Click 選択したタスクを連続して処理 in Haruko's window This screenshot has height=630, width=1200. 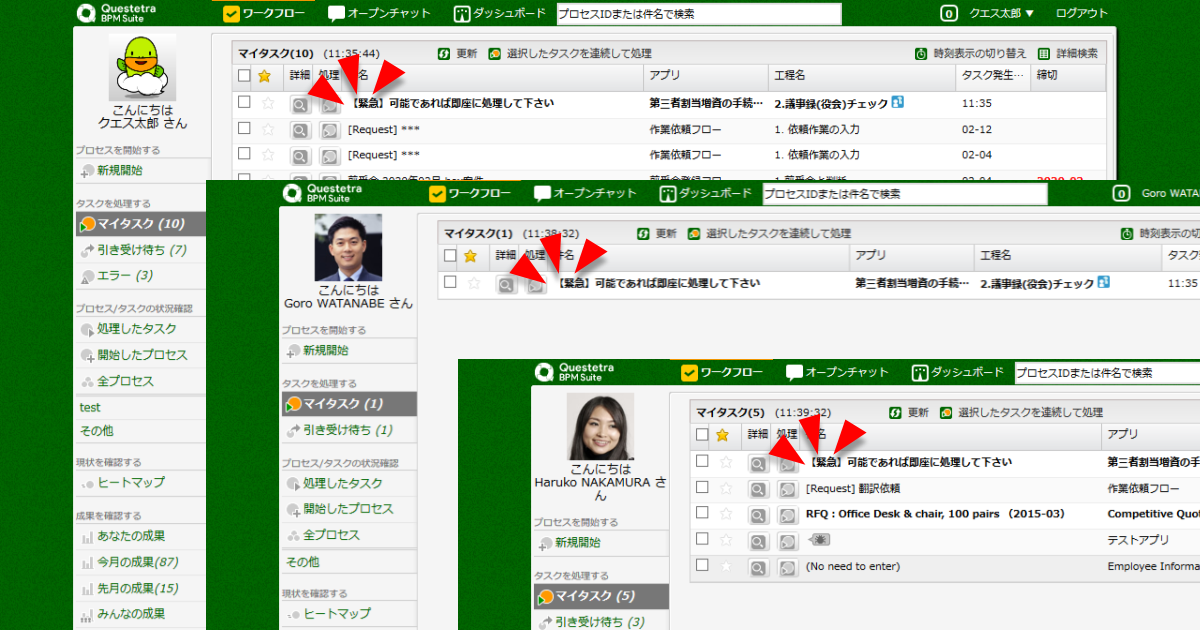click(x=1022, y=412)
